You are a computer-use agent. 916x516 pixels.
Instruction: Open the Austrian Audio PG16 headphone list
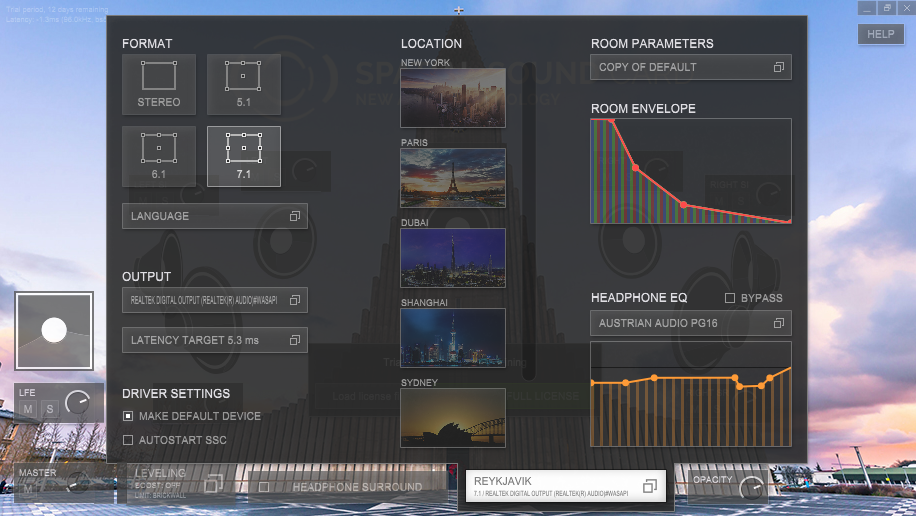[x=690, y=323]
